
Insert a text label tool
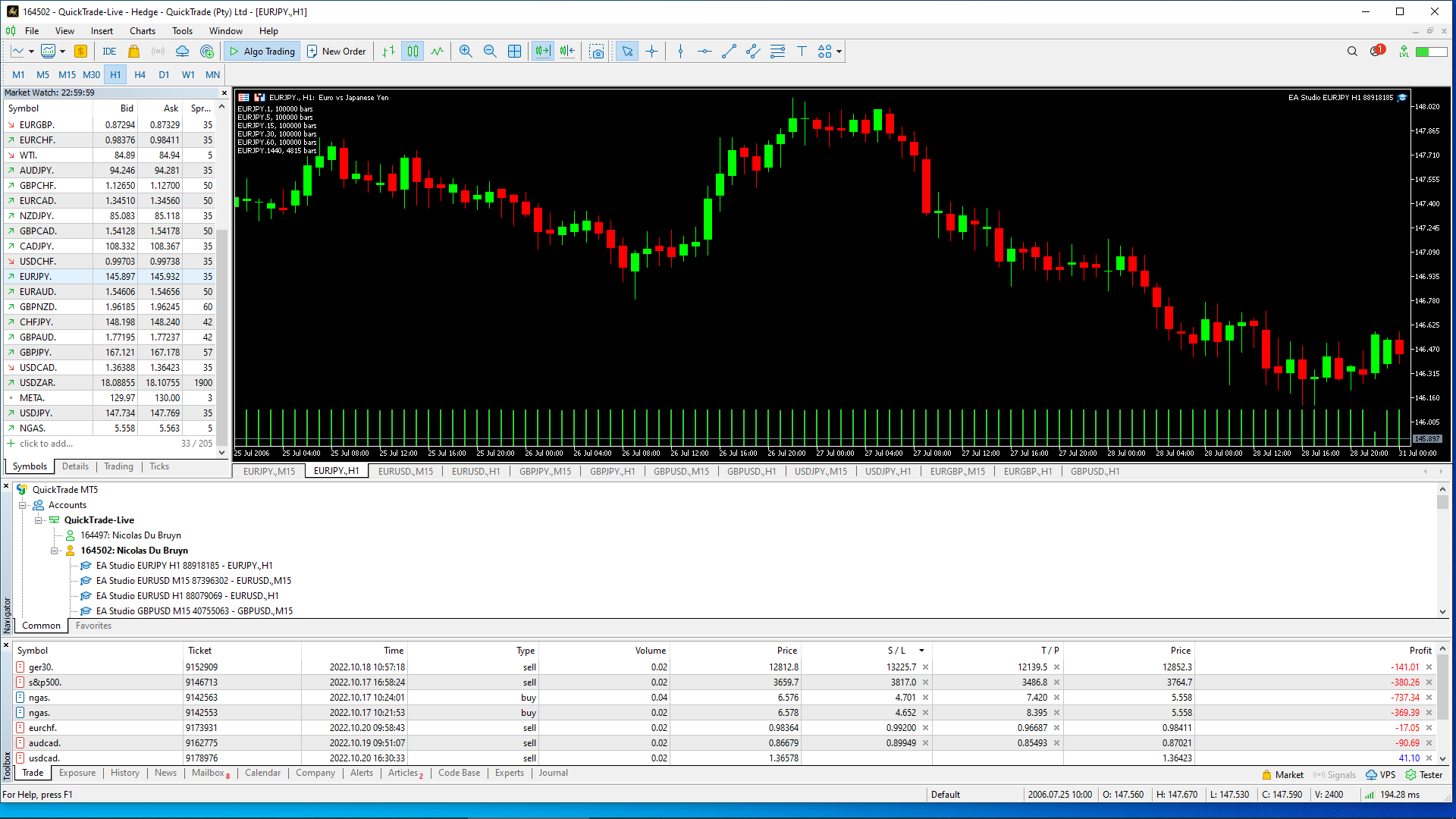click(x=802, y=52)
